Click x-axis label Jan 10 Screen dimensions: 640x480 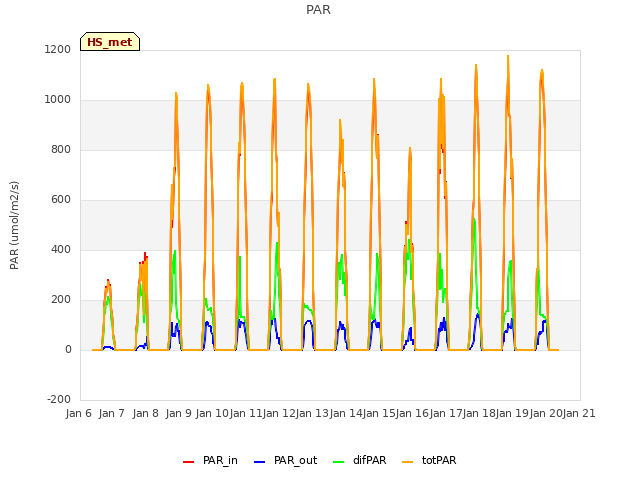(x=212, y=413)
